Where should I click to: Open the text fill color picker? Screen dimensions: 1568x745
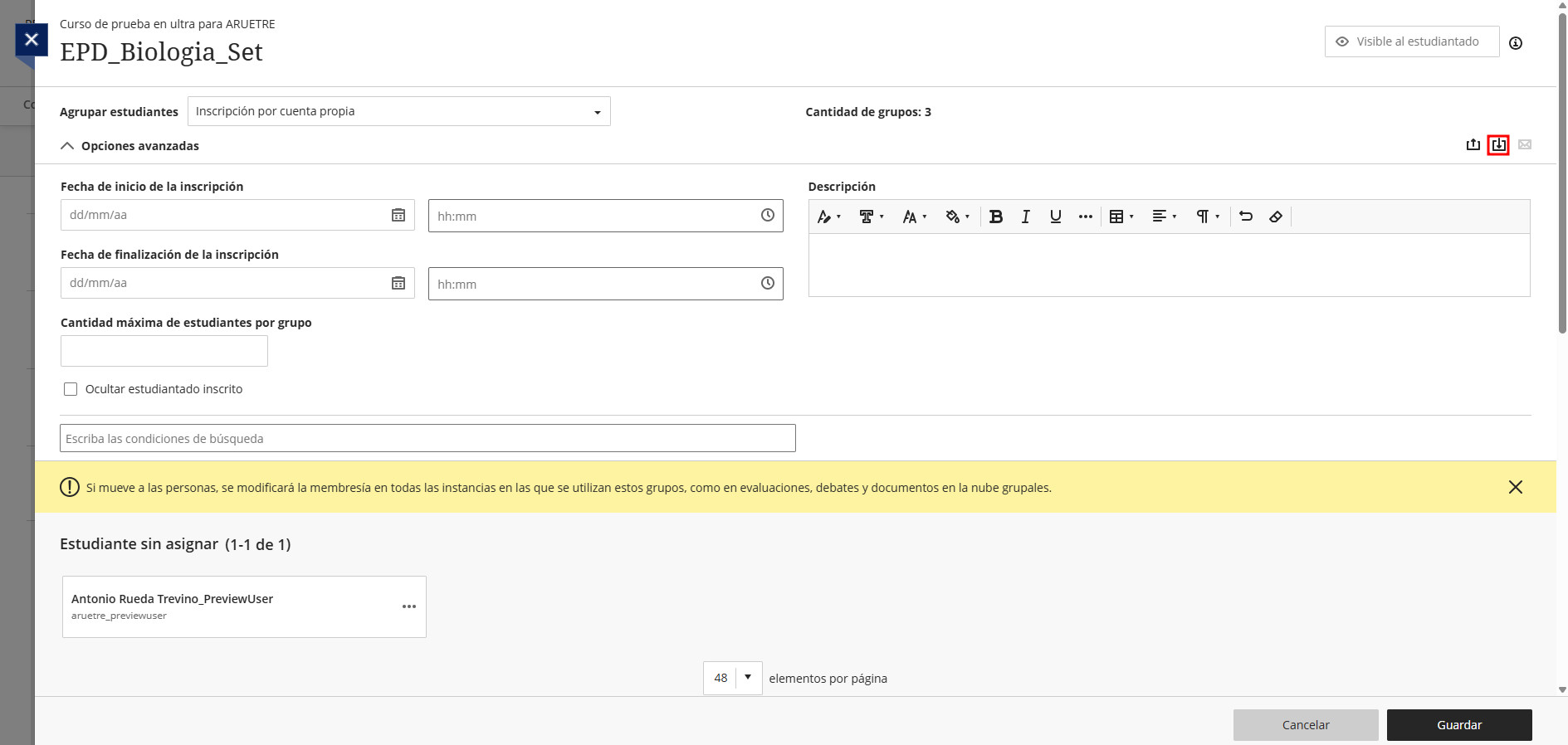pyautogui.click(x=956, y=217)
